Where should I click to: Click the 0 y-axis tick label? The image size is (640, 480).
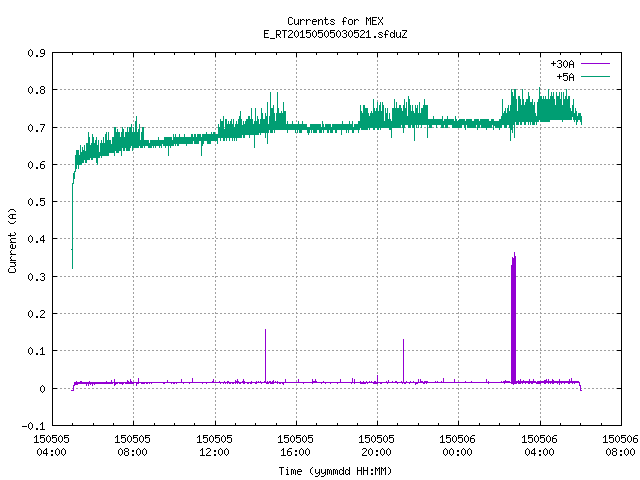pos(42,389)
